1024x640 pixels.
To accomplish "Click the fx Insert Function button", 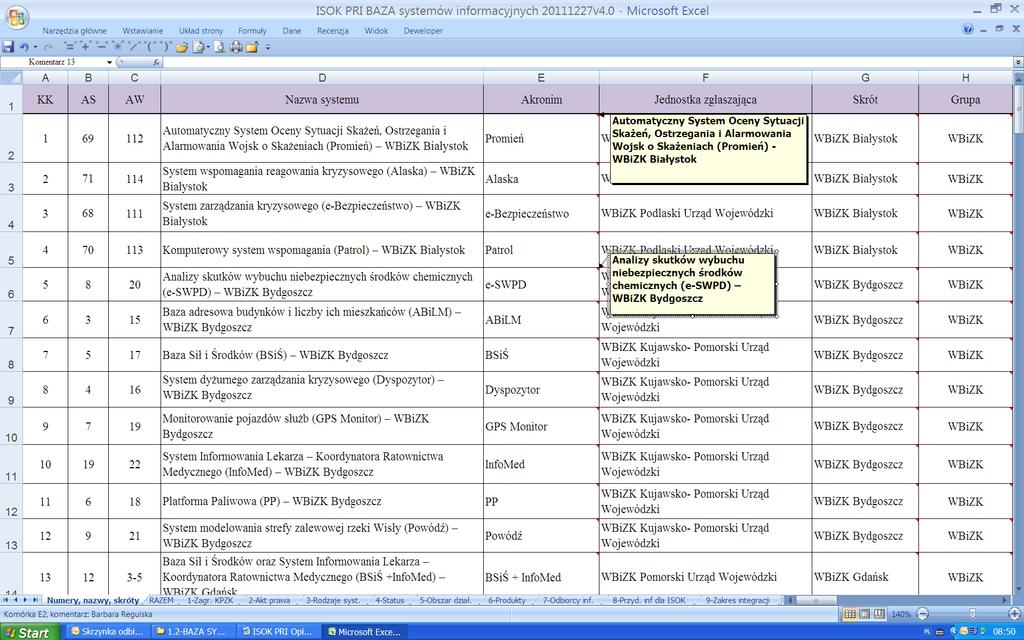I will tap(156, 62).
